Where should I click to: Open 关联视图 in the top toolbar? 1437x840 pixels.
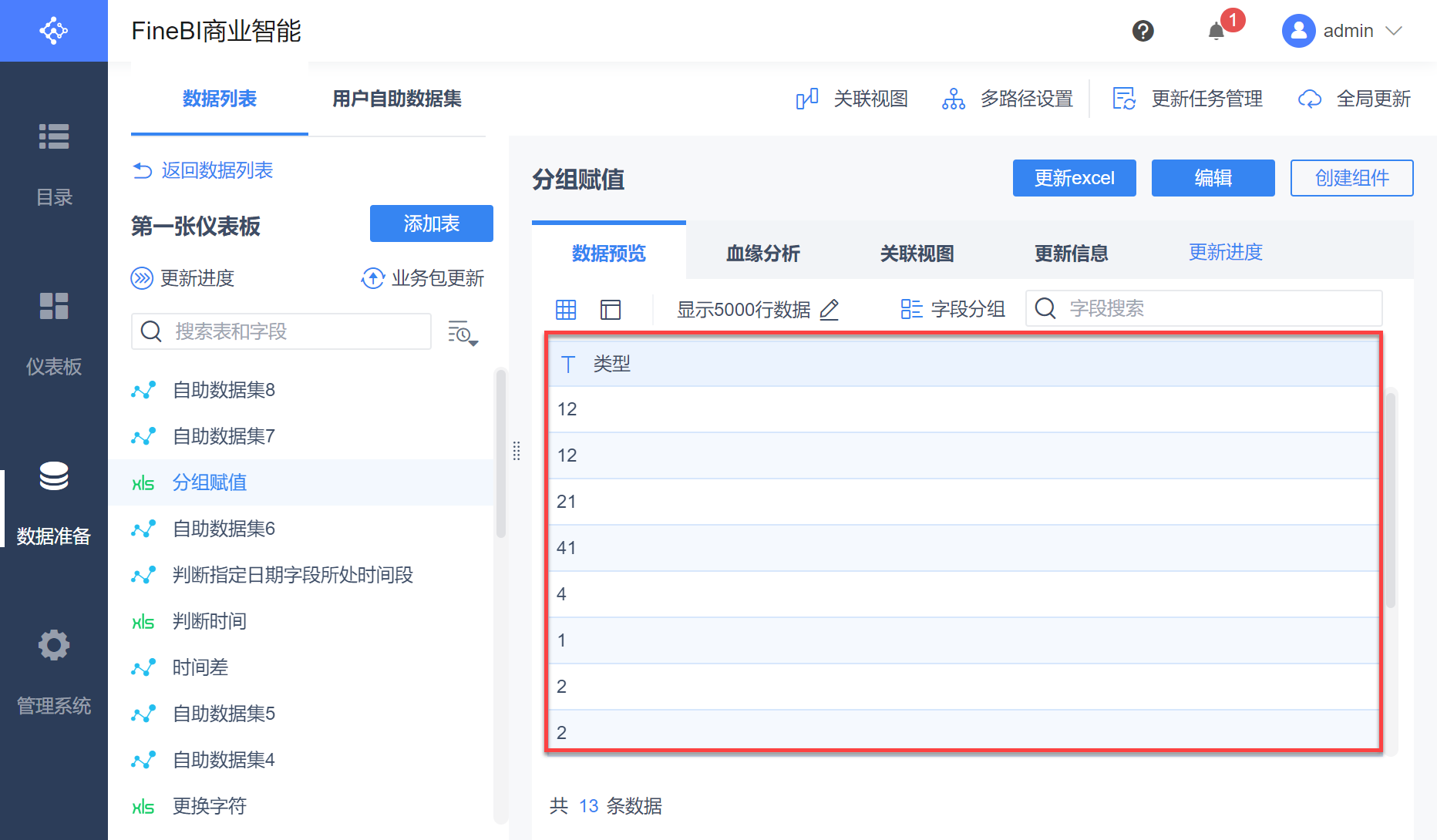(x=852, y=99)
